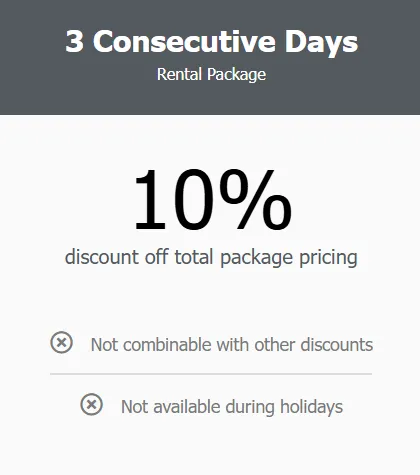
Task: Click the large 10% discount figure
Action: tap(213, 200)
